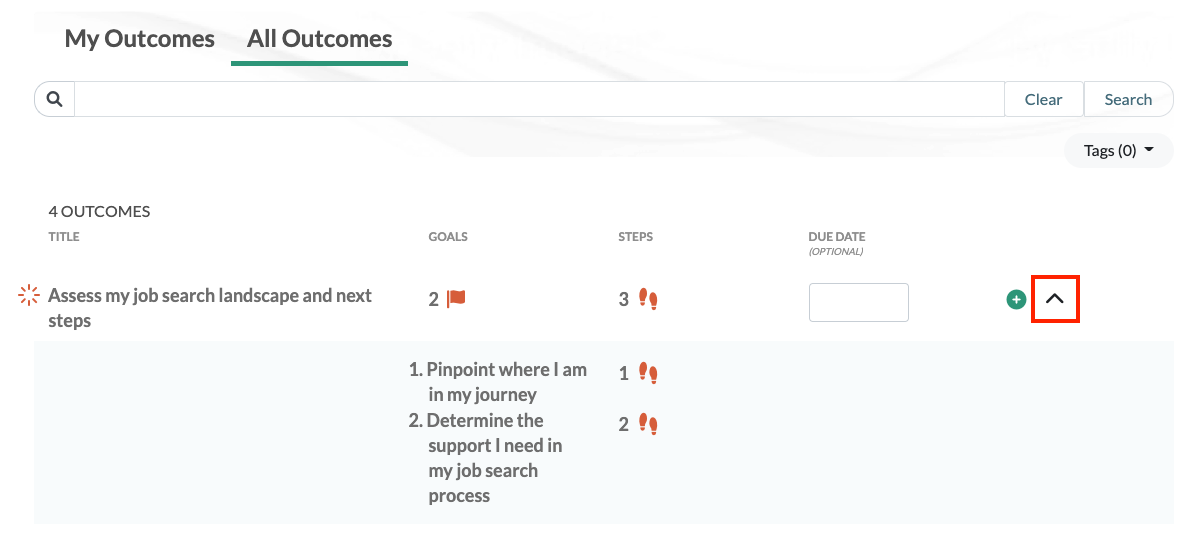Viewport: 1193px width, 542px height.
Task: Click the orange goals flag icon
Action: (457, 298)
